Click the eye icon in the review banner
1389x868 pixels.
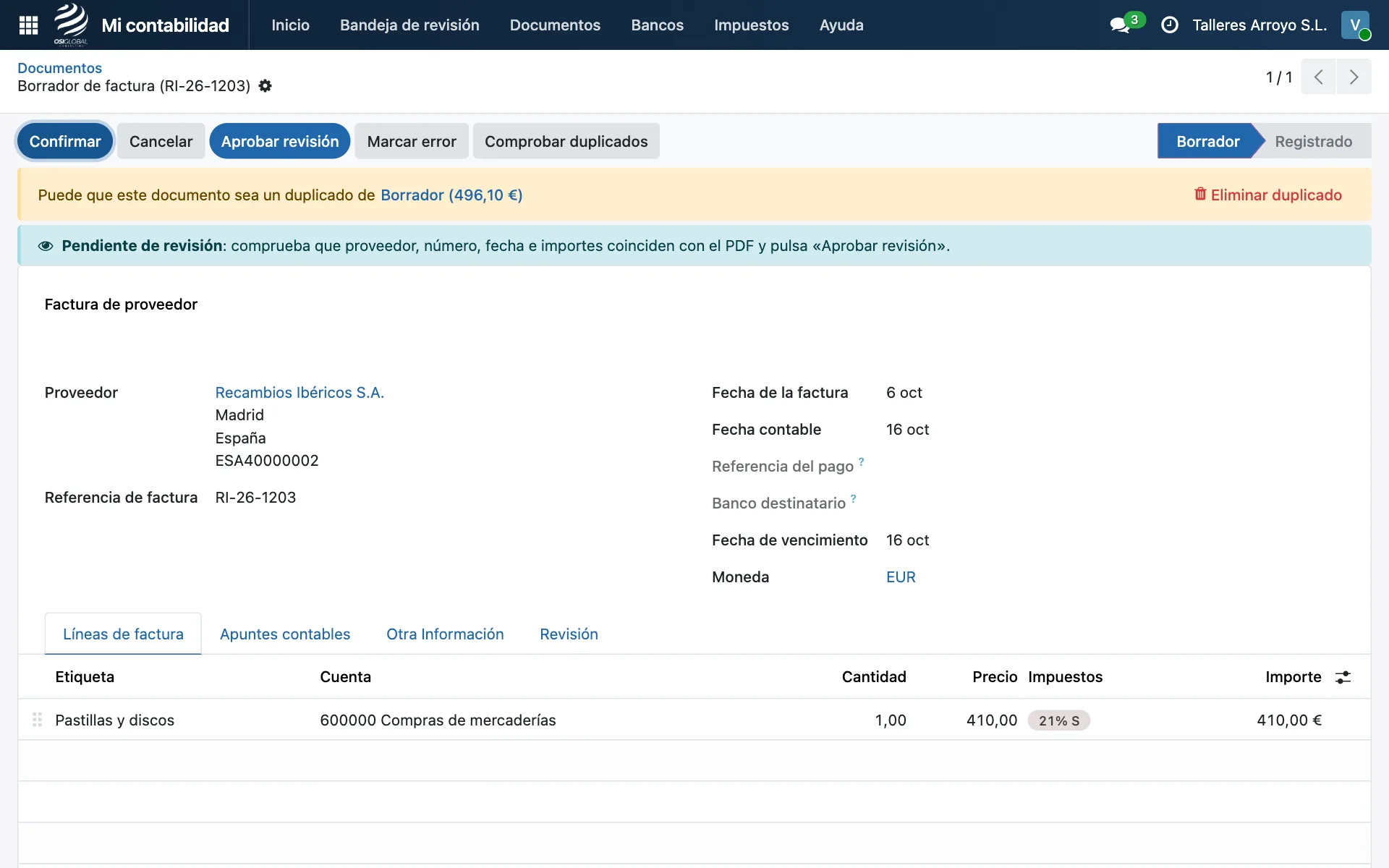coord(46,246)
